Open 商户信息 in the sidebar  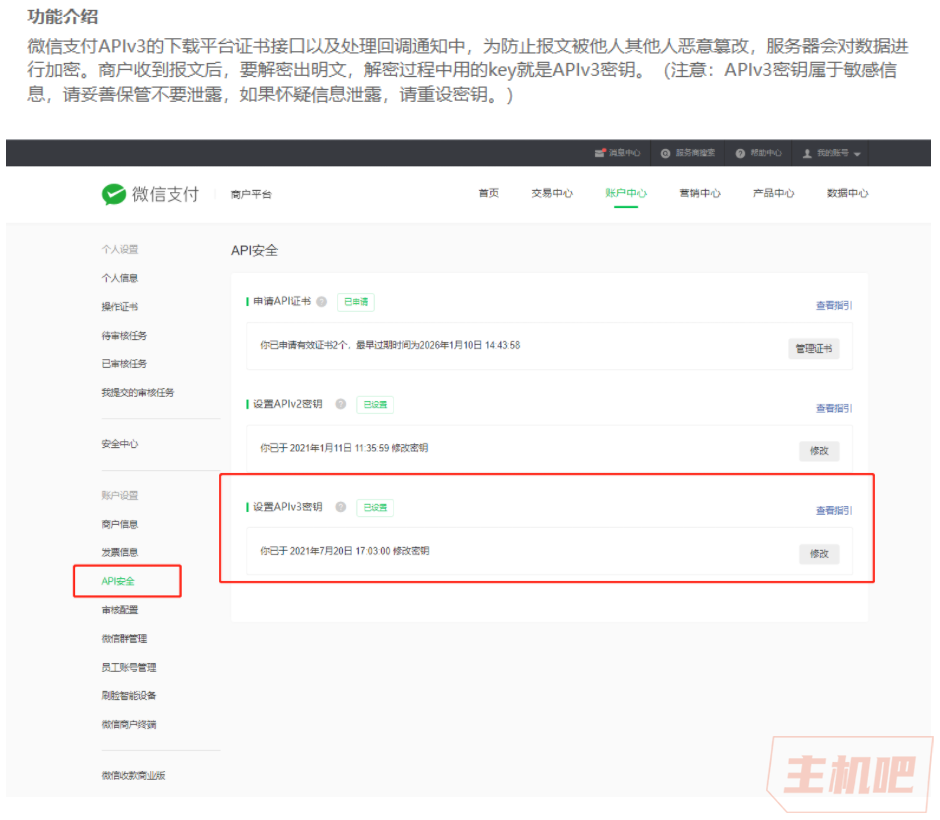[120, 524]
